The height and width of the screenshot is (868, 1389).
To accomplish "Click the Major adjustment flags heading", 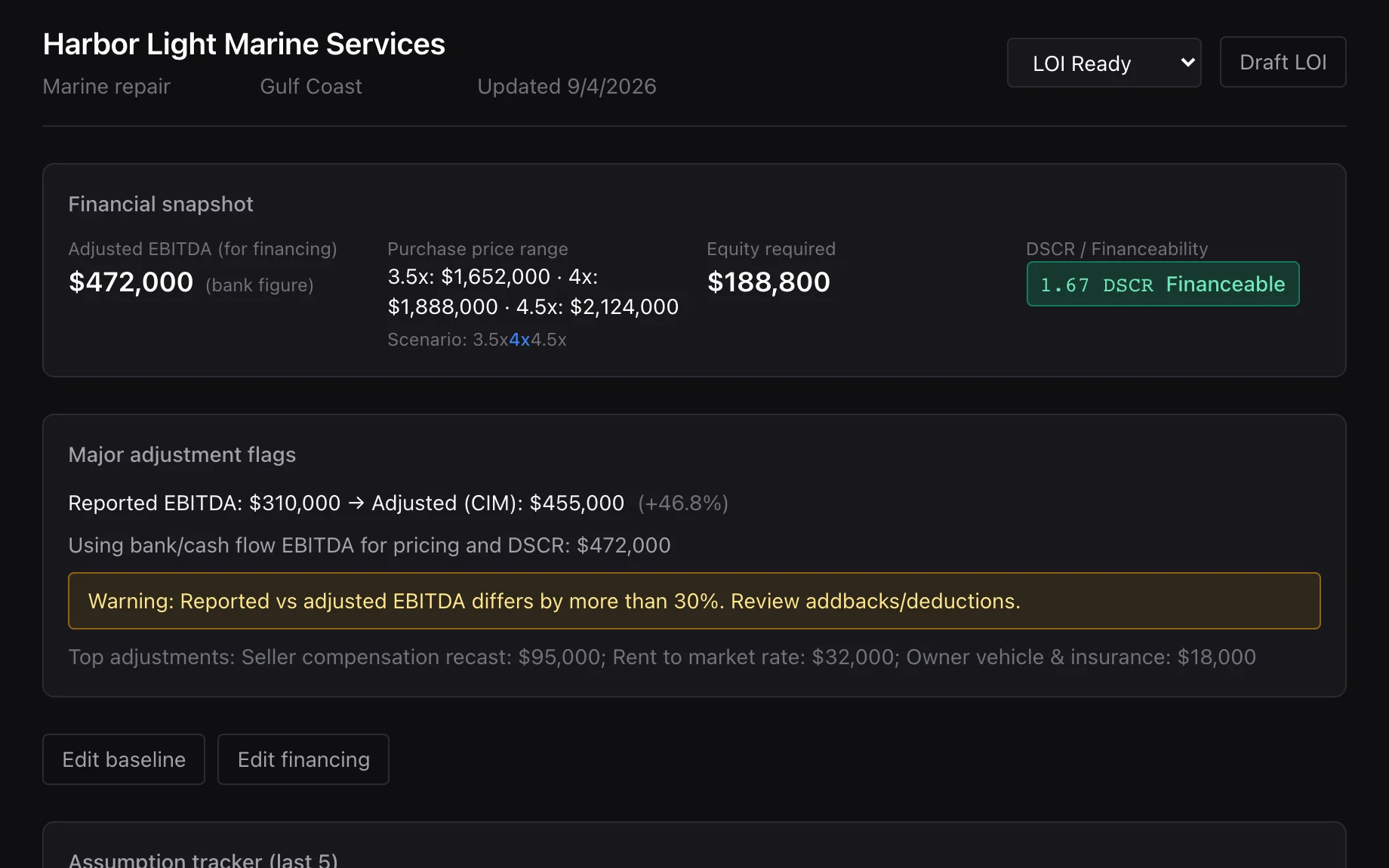I will 182,455.
